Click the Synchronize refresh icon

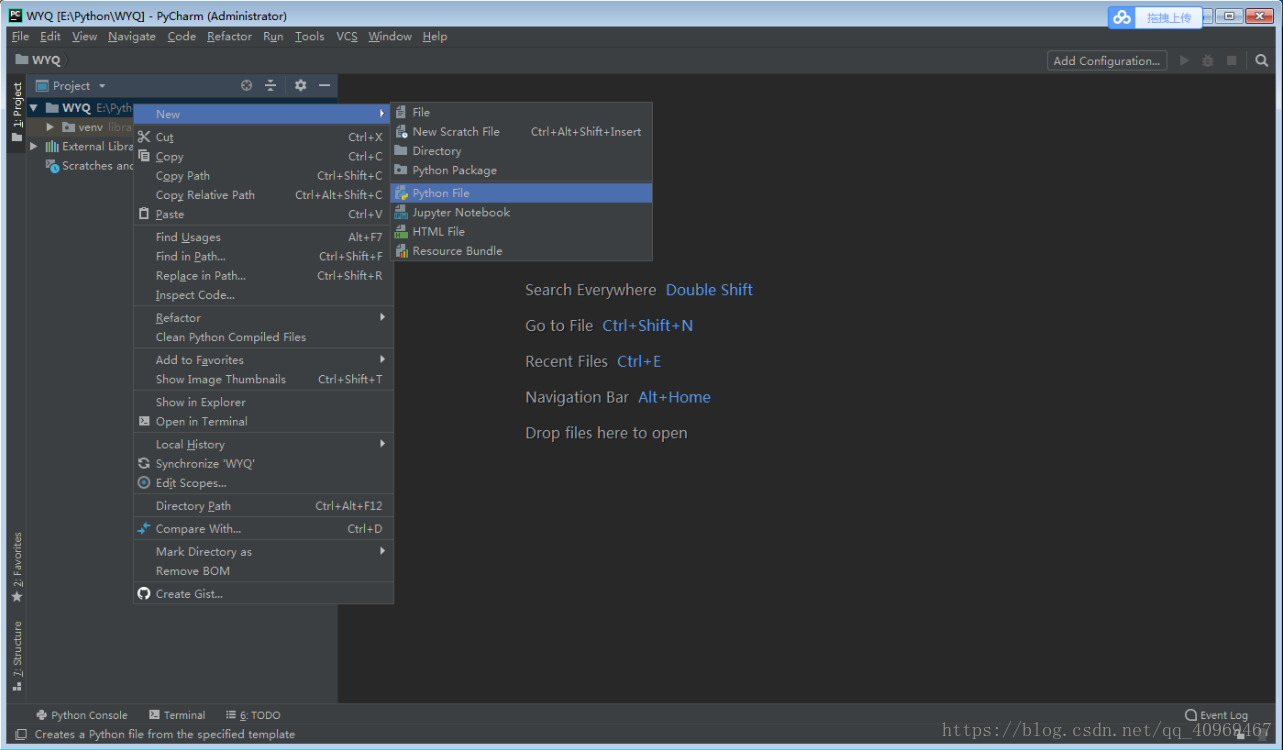tap(144, 464)
